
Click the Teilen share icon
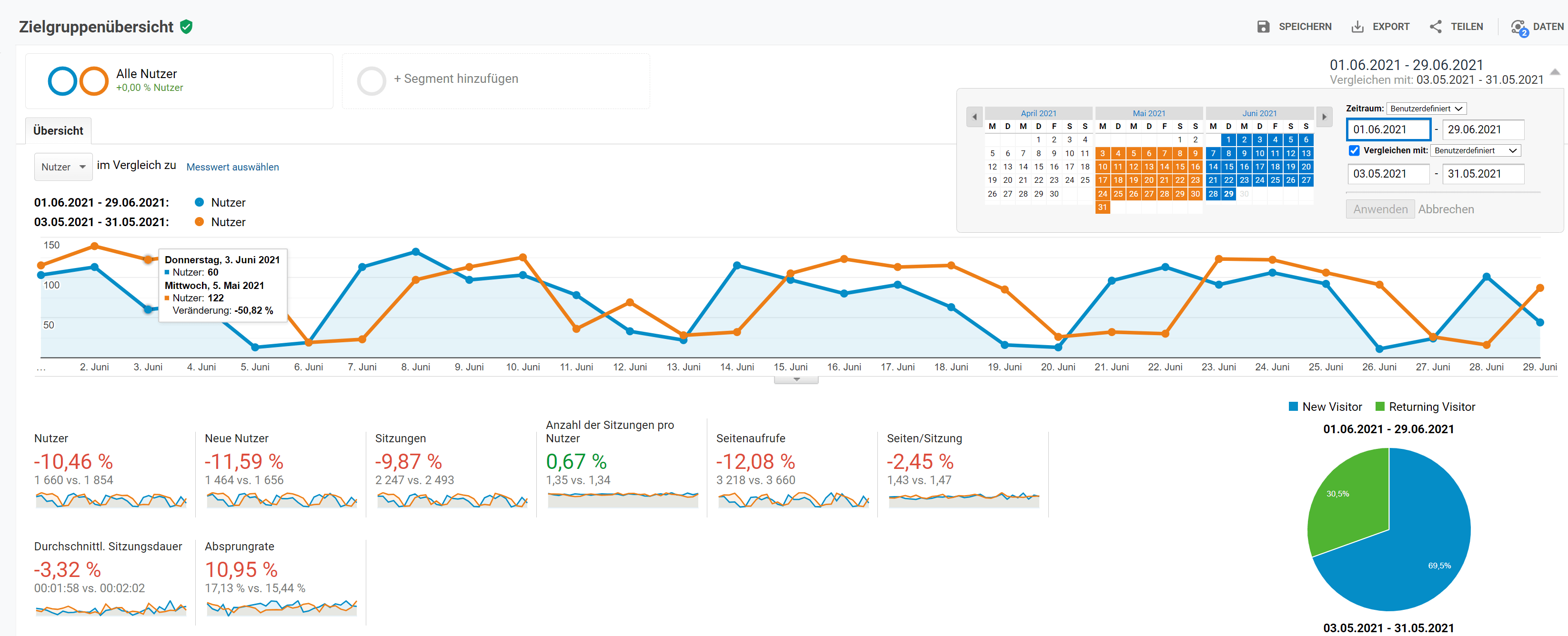pos(1435,26)
